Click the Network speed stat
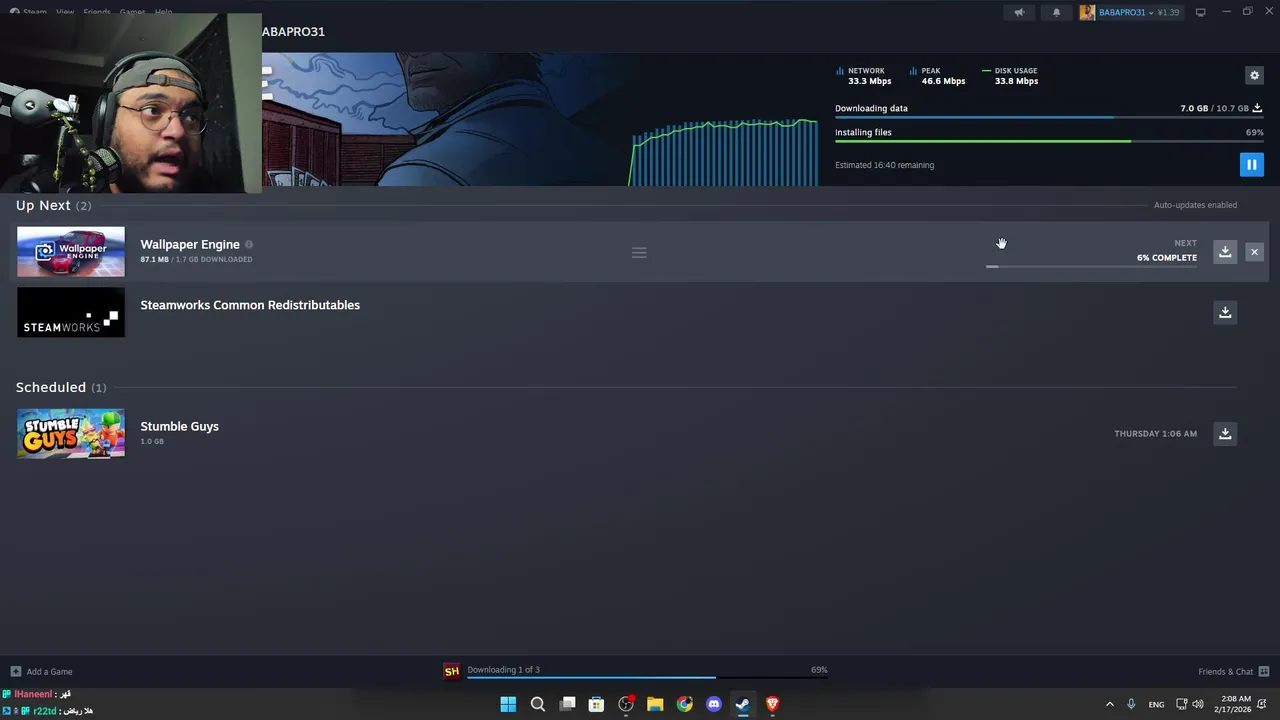 point(864,76)
